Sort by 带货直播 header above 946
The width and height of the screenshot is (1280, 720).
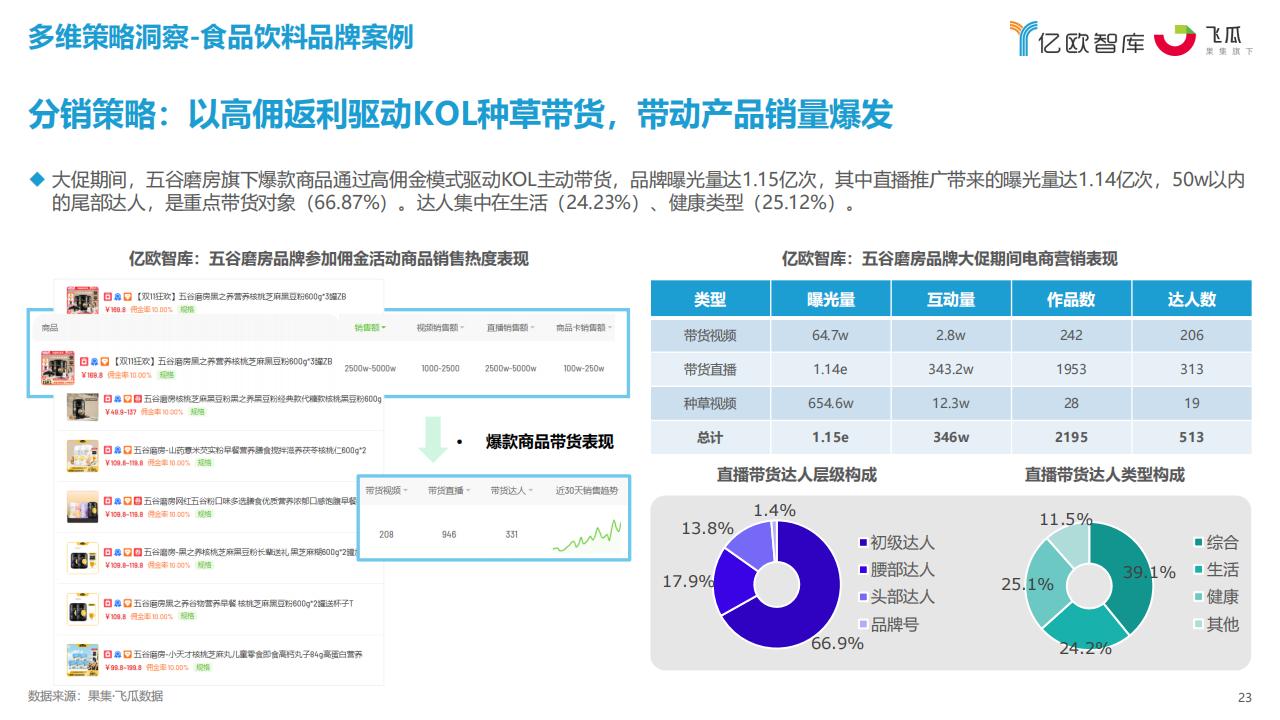449,491
